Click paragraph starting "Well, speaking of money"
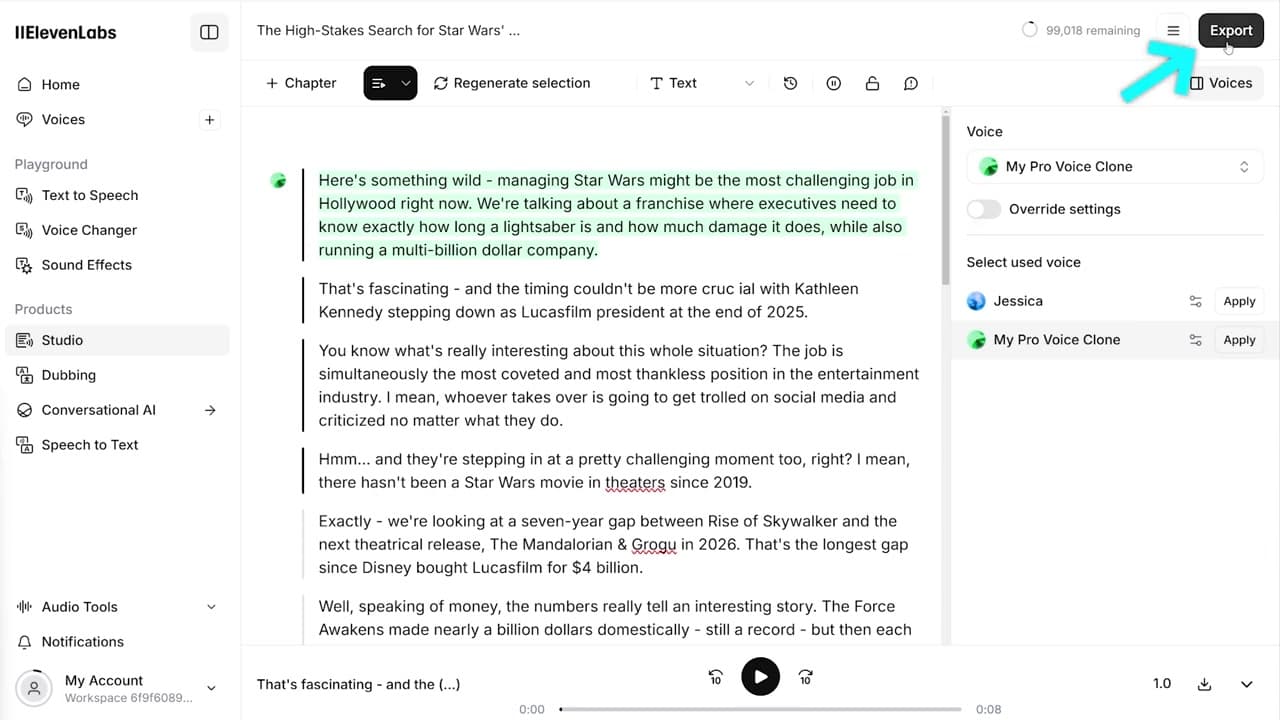The width and height of the screenshot is (1280, 720). (615, 618)
